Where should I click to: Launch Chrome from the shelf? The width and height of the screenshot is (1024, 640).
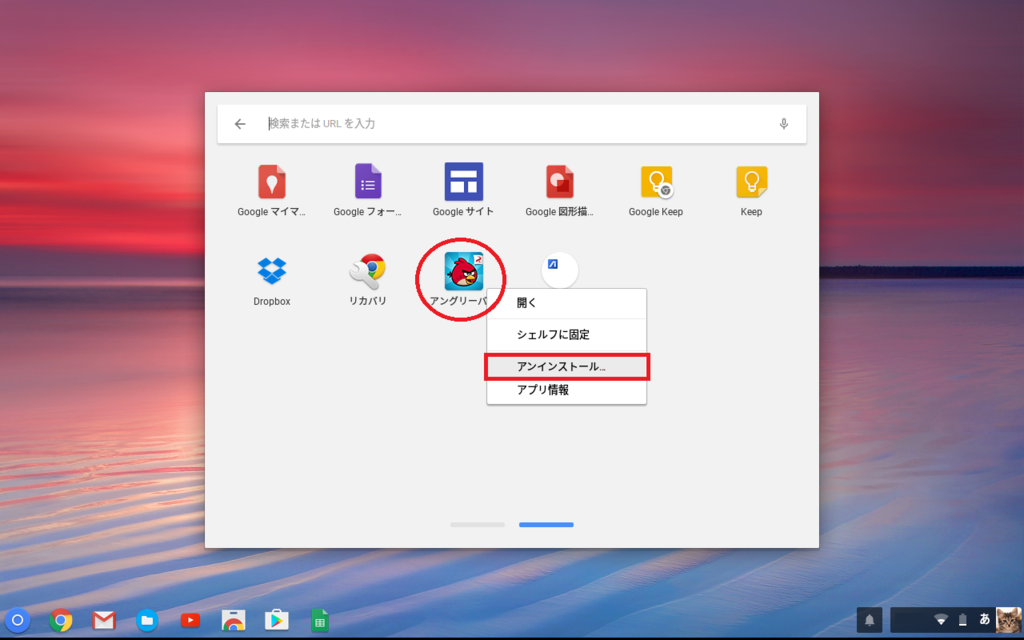61,620
